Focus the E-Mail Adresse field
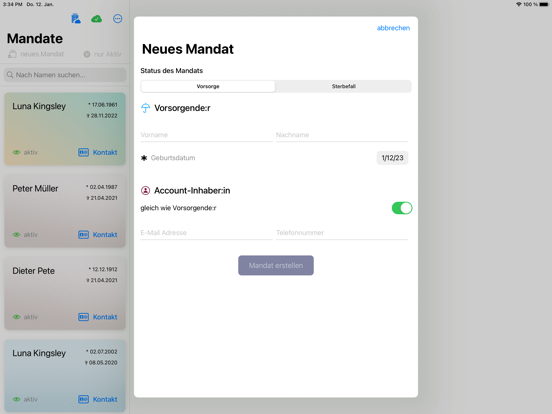The image size is (552, 414). pos(206,233)
